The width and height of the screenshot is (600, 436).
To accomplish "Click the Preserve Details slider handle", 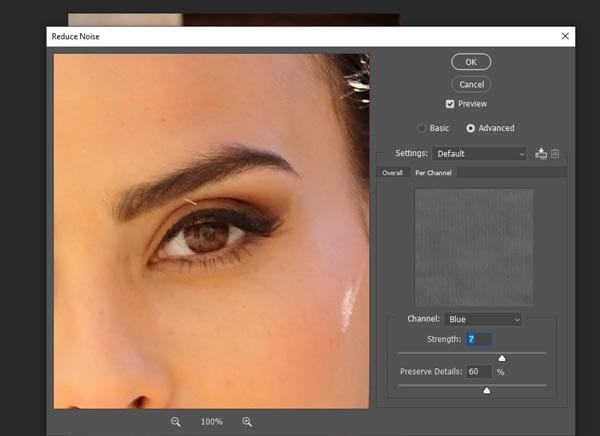I will (x=487, y=390).
